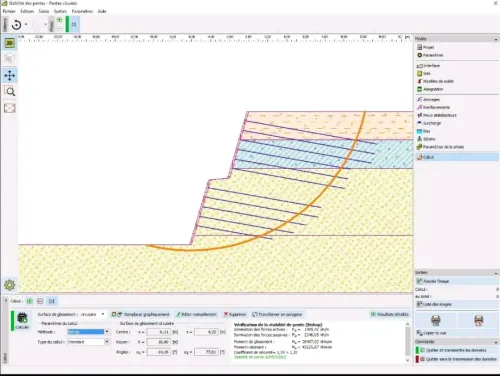Open the Sorties menu
500x376 pixels.
pos(60,11)
